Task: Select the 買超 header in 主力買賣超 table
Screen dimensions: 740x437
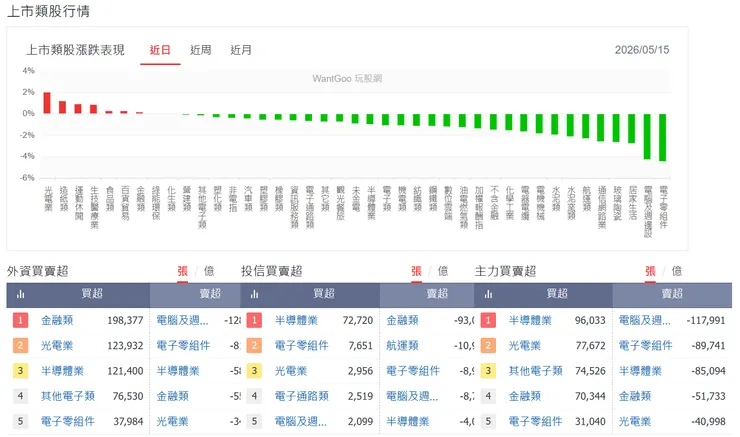Action: 557,294
